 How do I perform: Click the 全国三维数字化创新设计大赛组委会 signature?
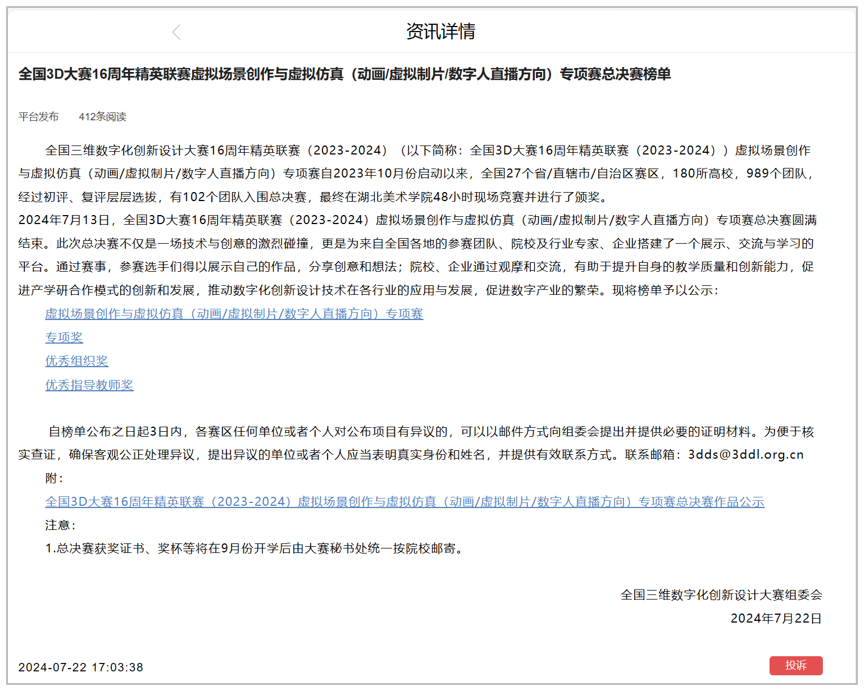tap(721, 595)
